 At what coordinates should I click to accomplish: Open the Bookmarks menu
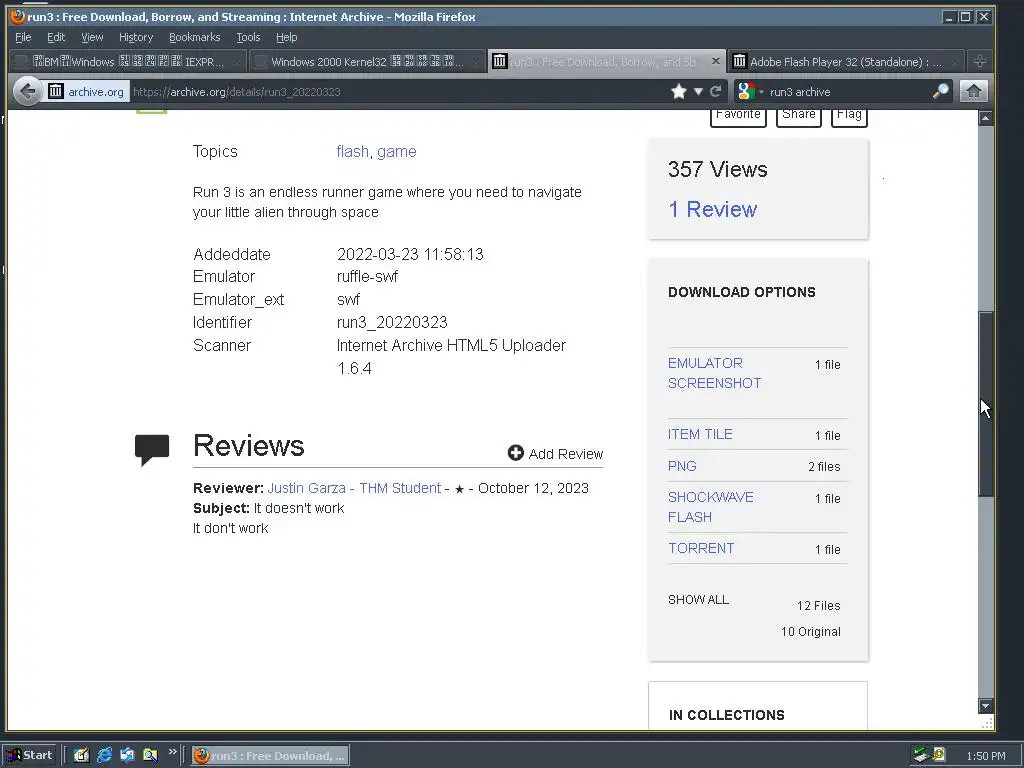(x=195, y=37)
